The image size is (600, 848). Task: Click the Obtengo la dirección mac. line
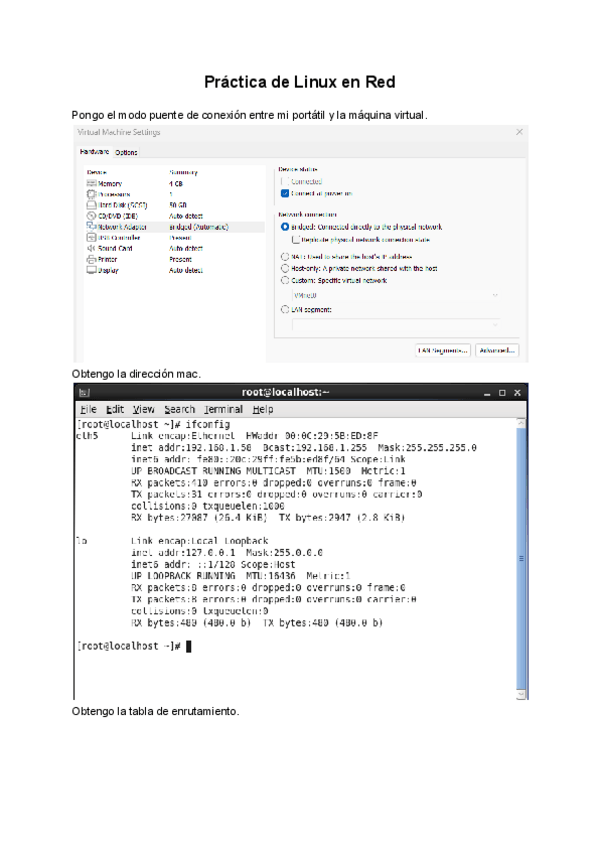pos(136,374)
